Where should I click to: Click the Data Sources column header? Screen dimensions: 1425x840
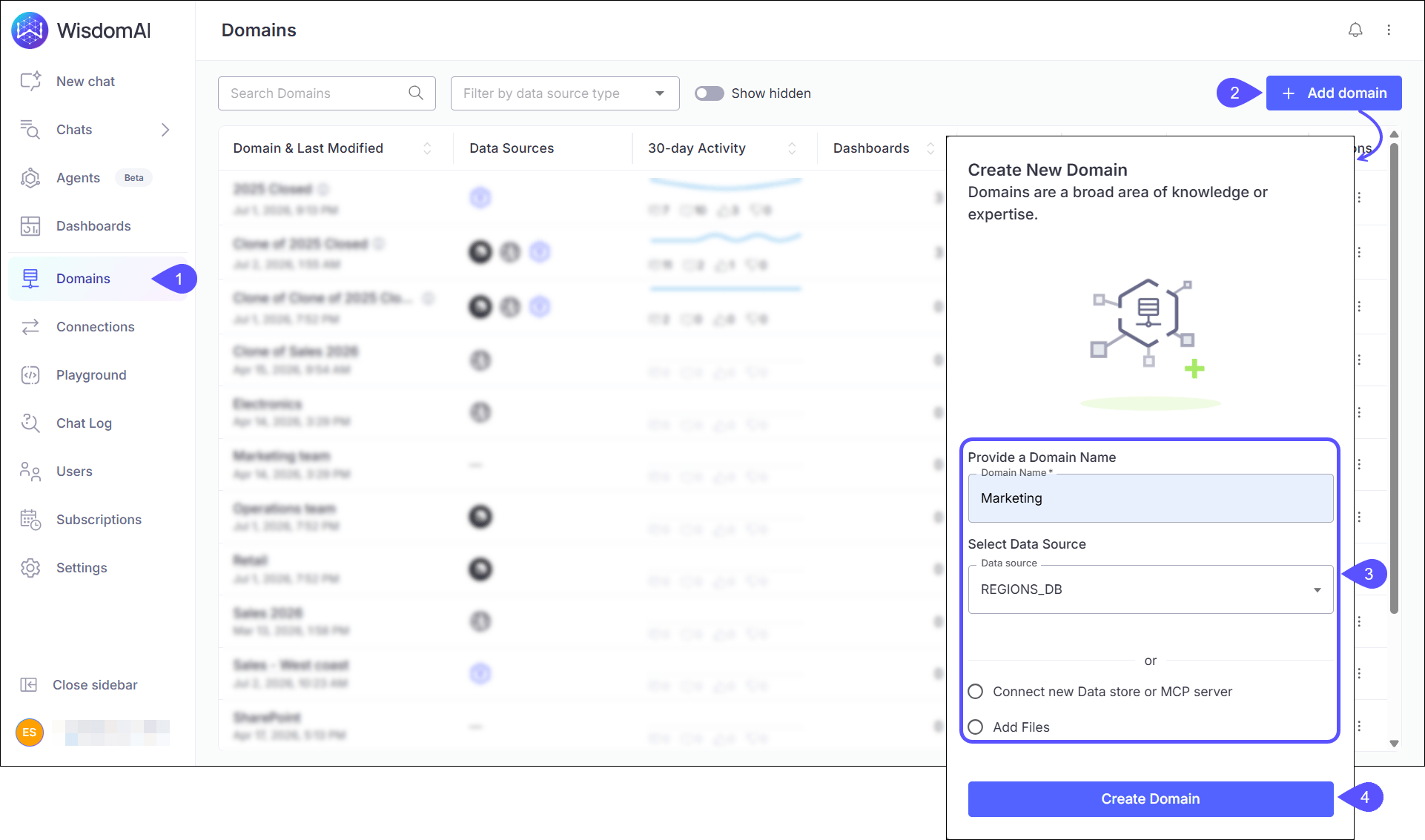tap(512, 148)
